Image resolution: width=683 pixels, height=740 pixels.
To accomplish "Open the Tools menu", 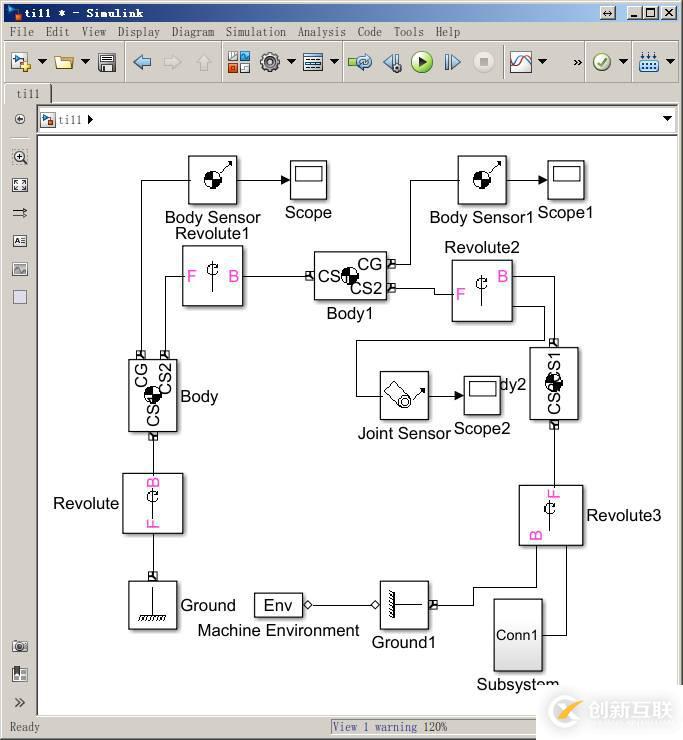I will pyautogui.click(x=409, y=32).
